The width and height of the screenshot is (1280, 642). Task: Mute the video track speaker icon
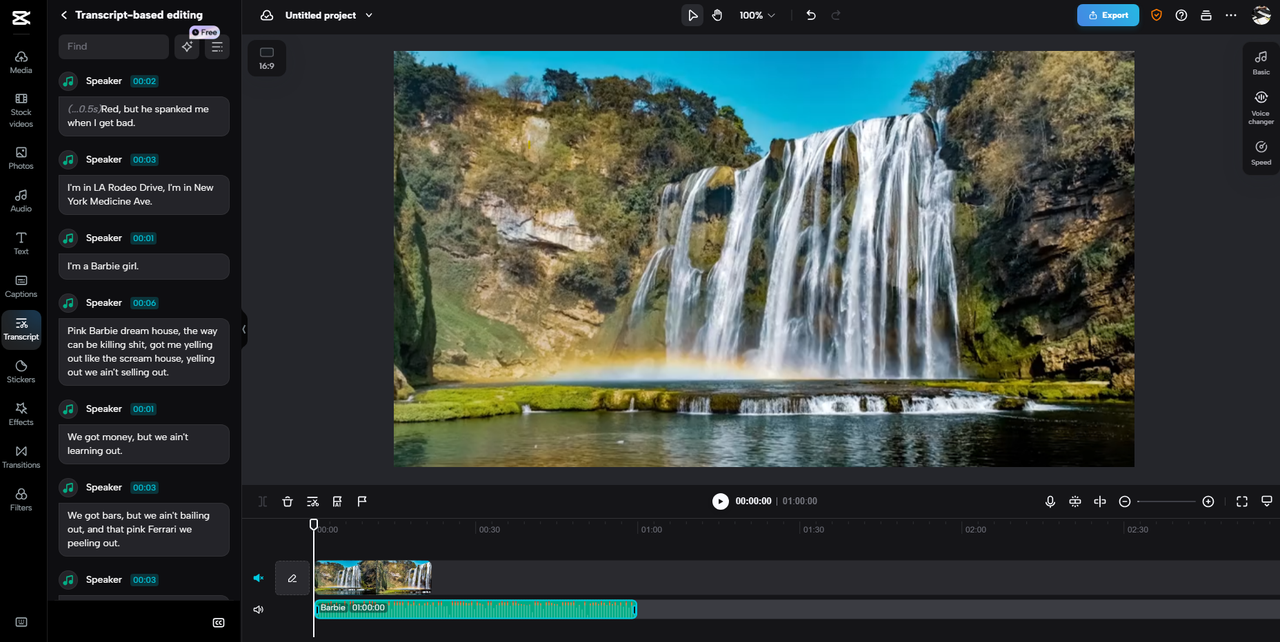(x=258, y=577)
